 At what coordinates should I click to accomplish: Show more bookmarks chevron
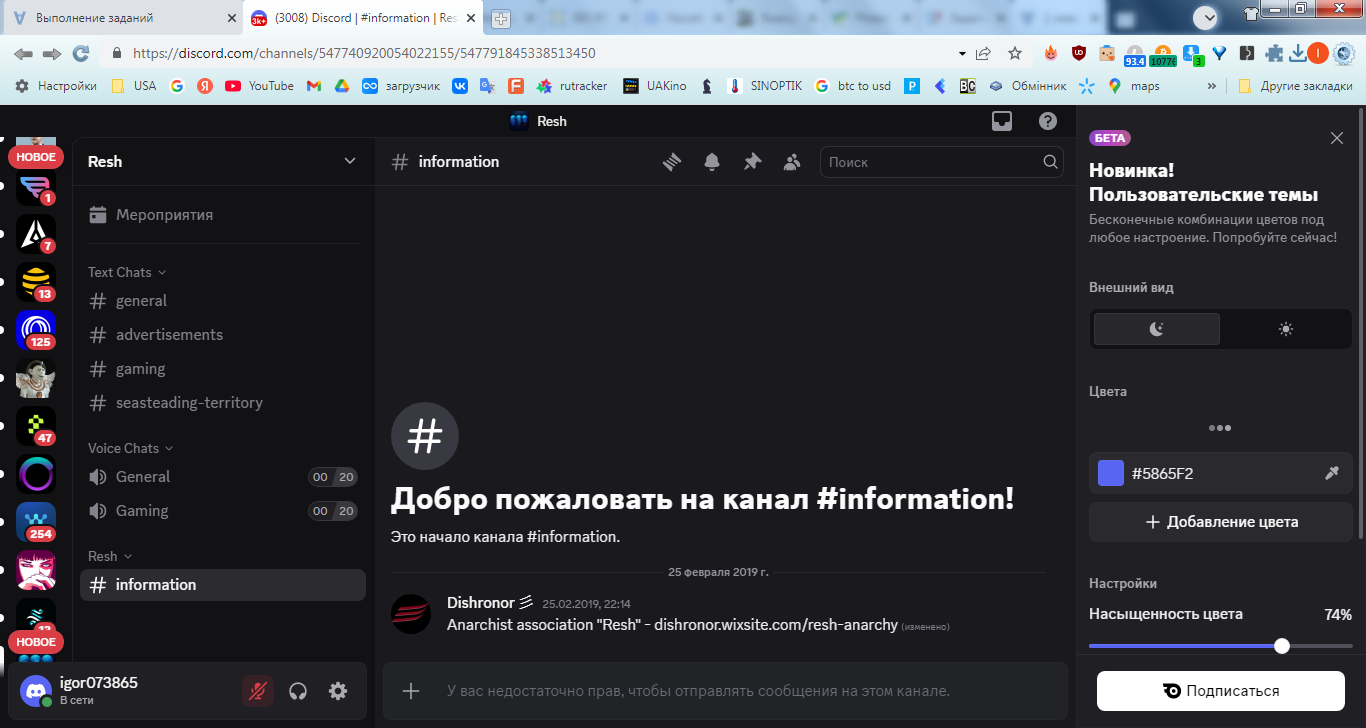click(1212, 86)
